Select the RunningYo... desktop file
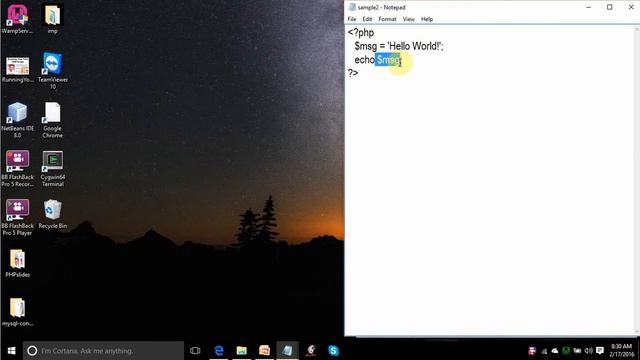 coord(17,69)
